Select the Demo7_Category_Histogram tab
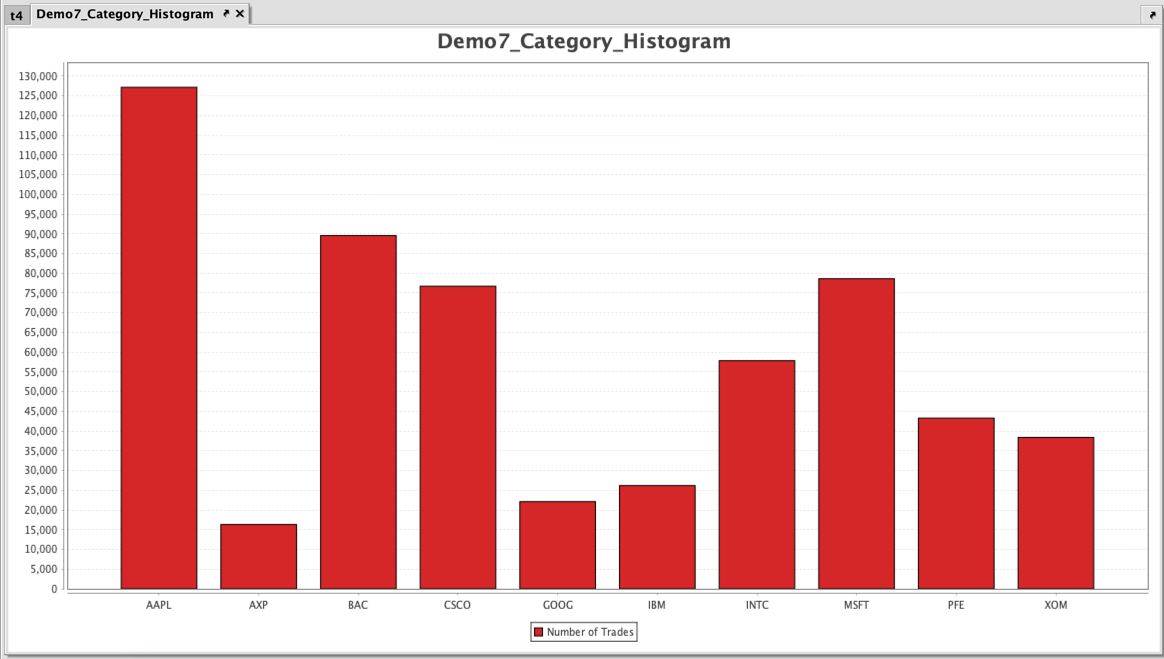The width and height of the screenshot is (1164, 659). click(125, 14)
